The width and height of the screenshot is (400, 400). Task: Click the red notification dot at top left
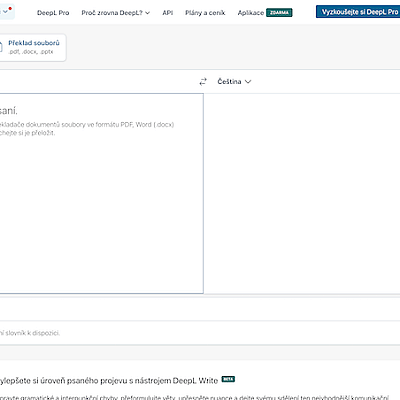tap(10, 8)
